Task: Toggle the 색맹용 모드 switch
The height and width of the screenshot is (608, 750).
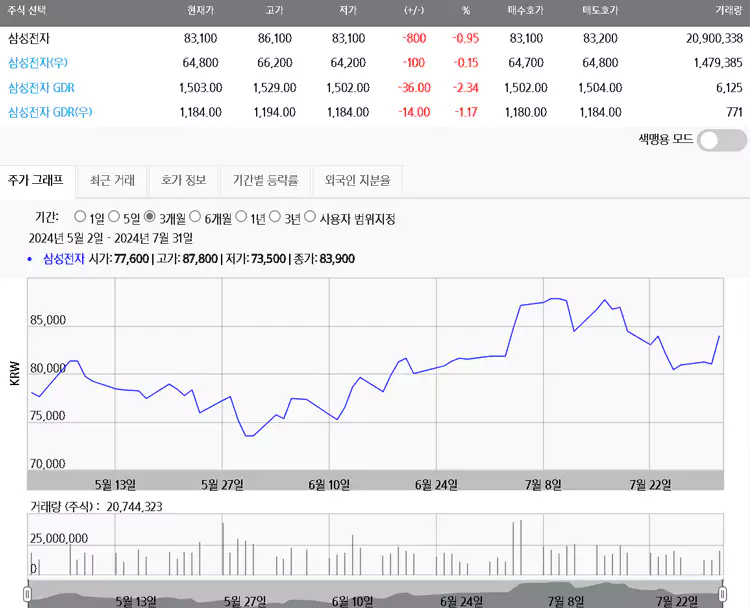Action: 722,140
